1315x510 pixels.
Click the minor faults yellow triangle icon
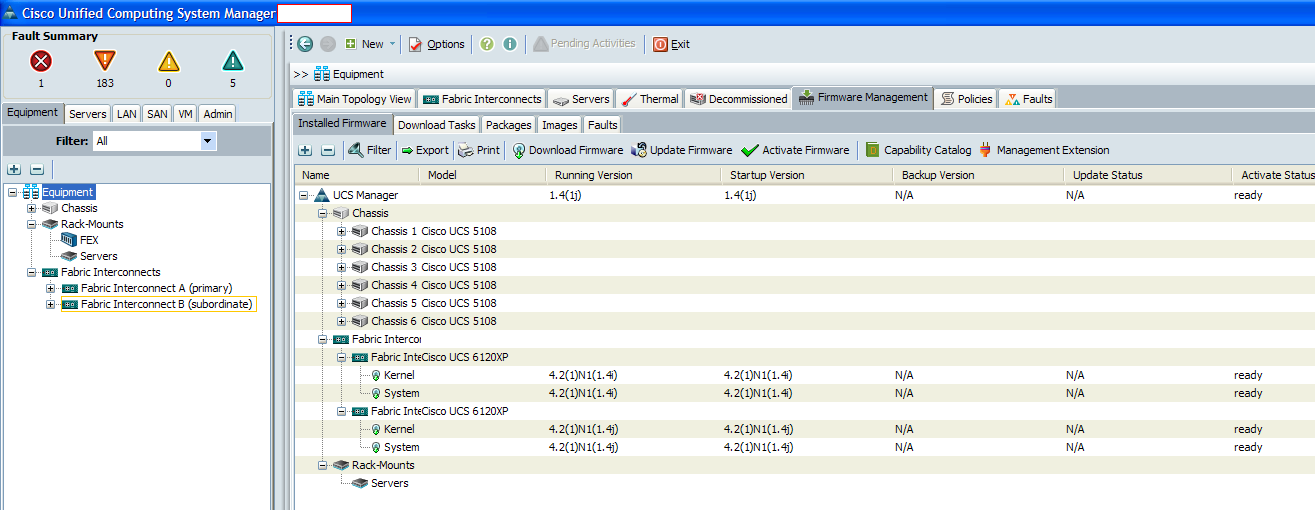(168, 61)
